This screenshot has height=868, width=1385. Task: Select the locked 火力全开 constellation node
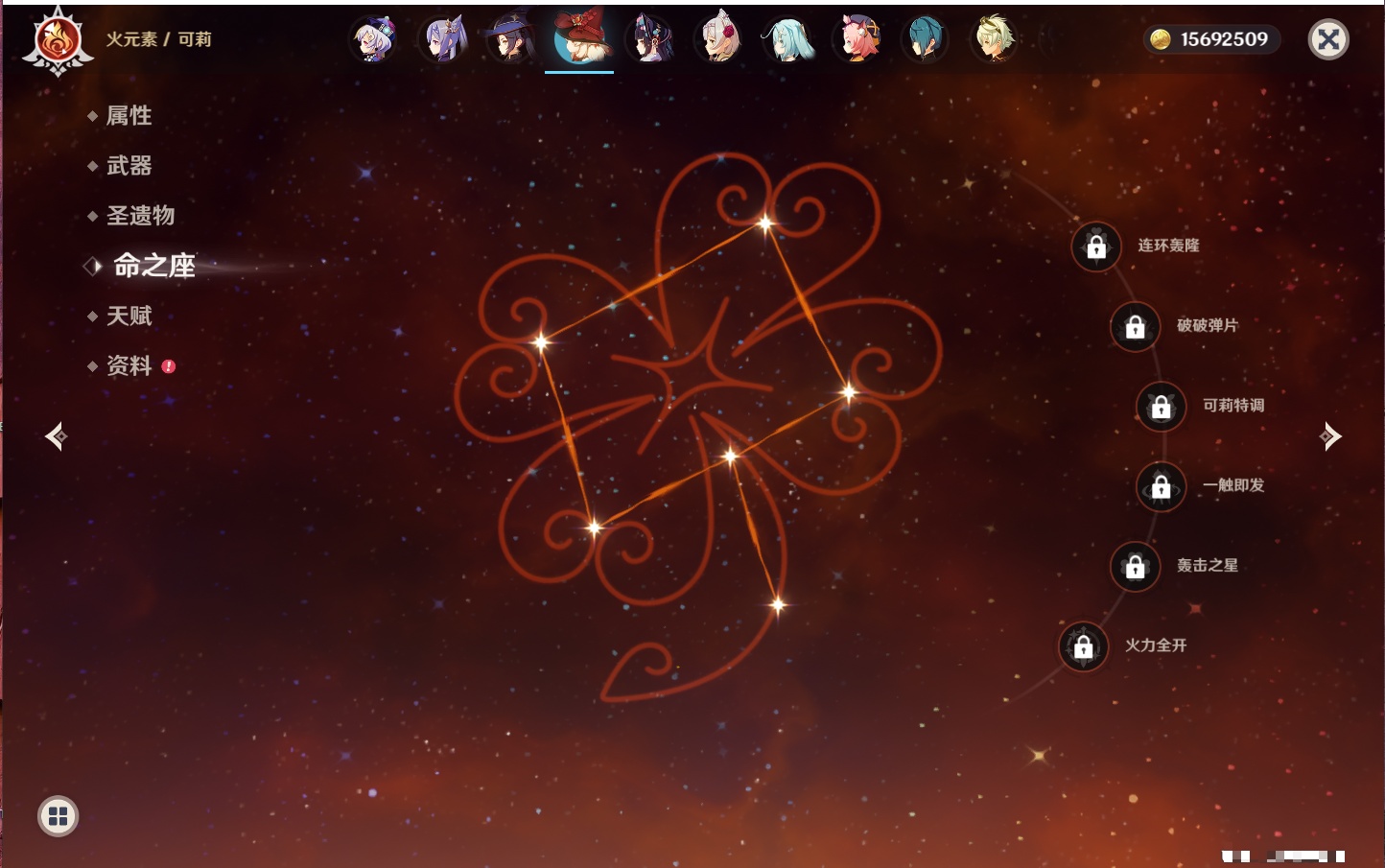tap(1083, 646)
